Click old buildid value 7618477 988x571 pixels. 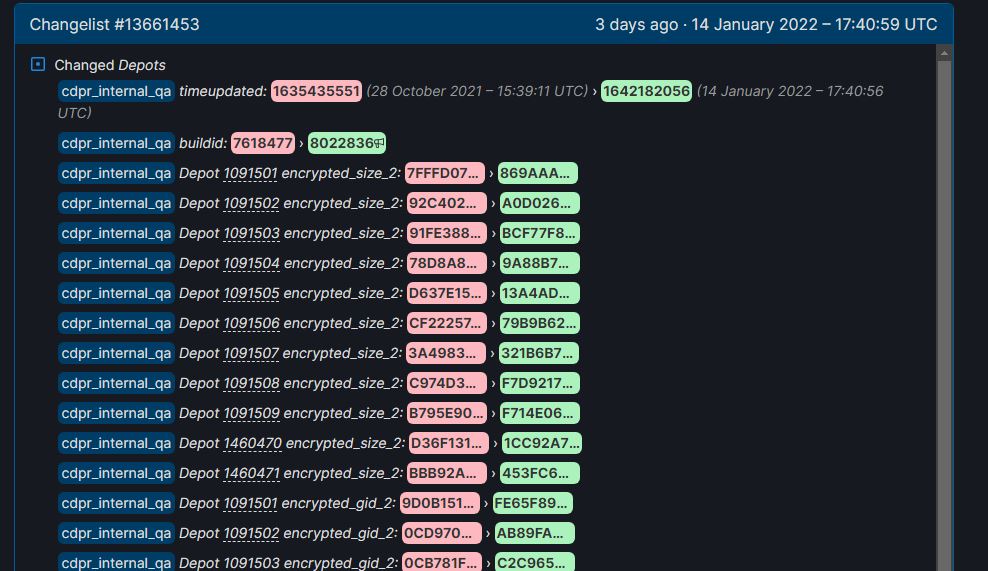point(263,143)
